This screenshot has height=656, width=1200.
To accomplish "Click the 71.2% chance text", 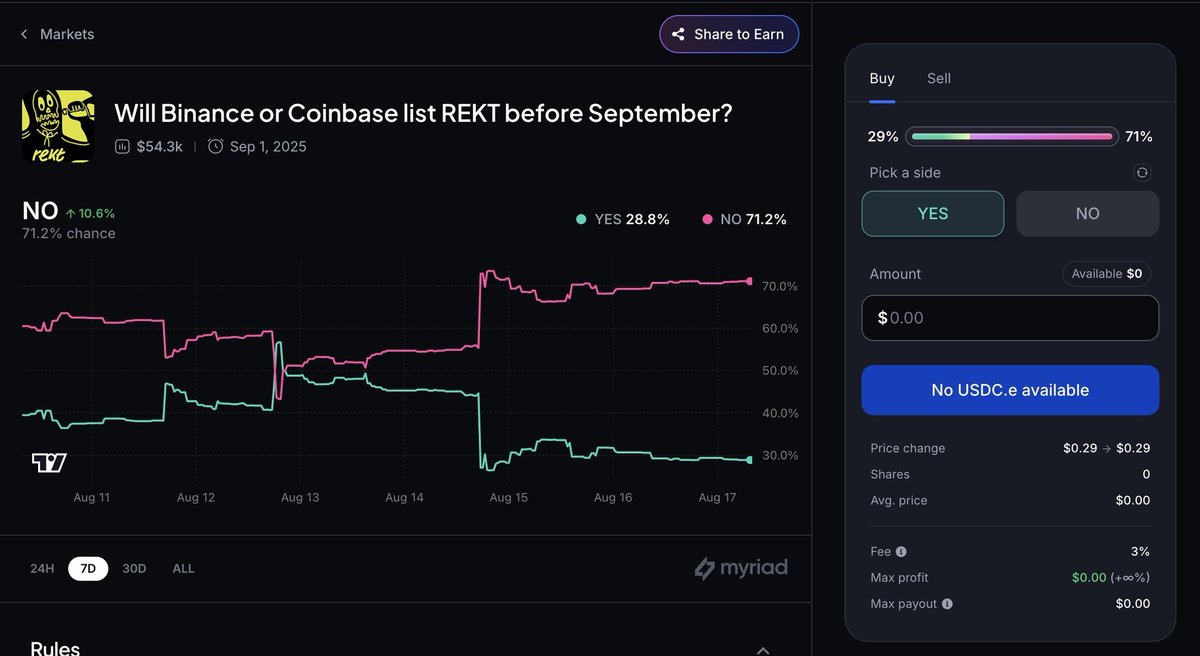I will click(69, 233).
